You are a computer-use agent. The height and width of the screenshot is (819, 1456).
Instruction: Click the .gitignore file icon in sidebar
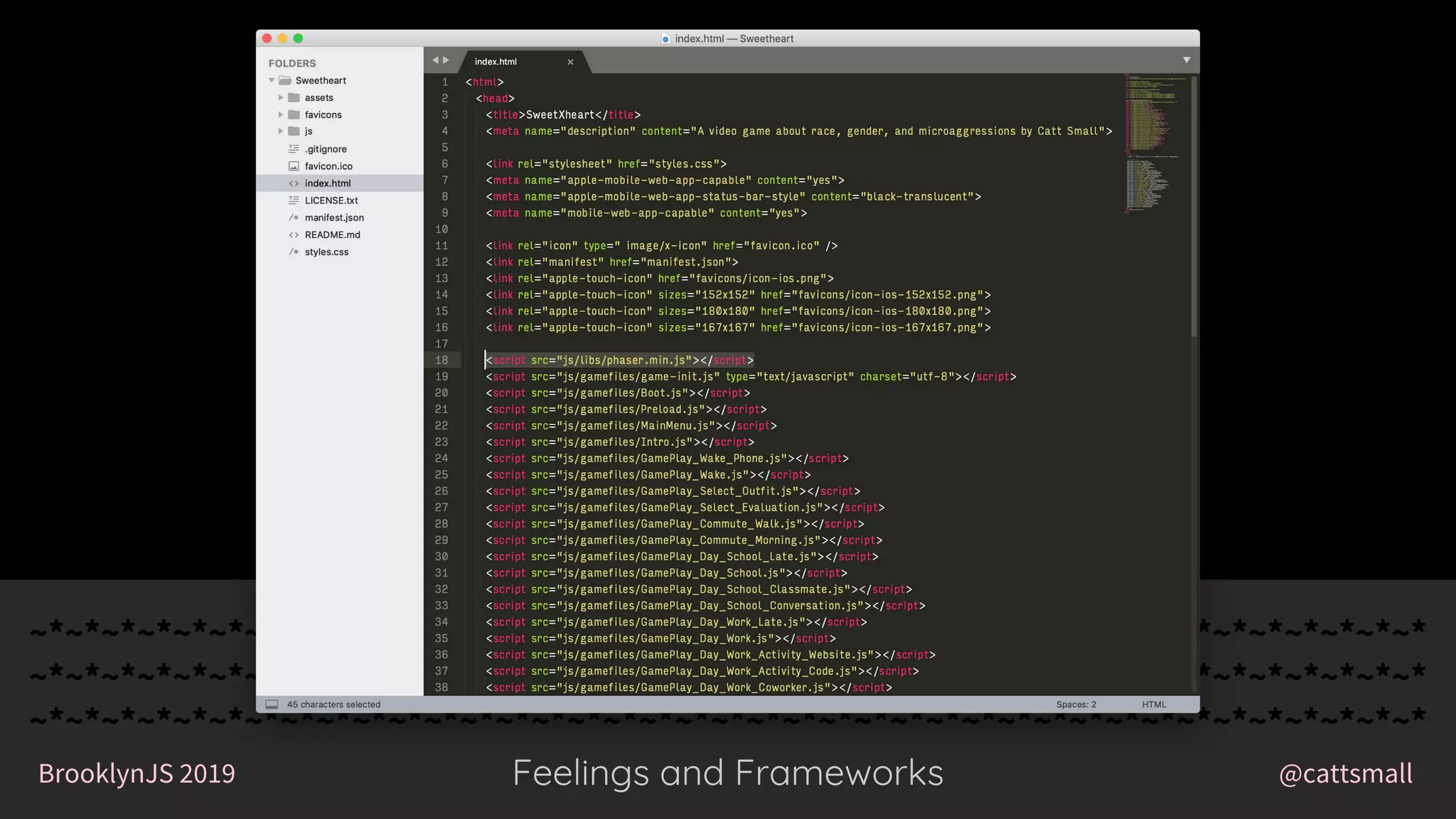pos(294,149)
